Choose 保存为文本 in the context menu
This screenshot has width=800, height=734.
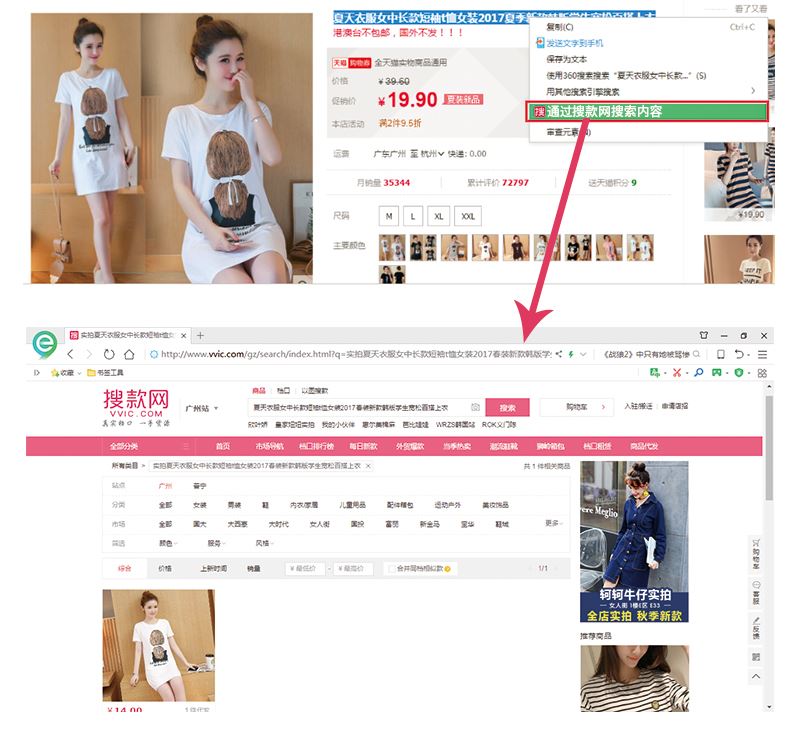[649, 59]
